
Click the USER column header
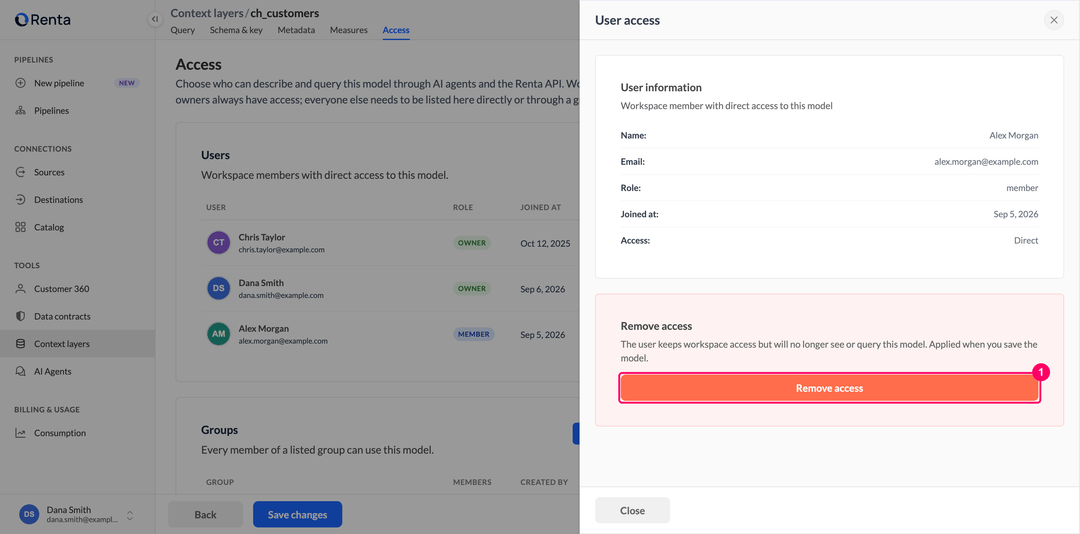click(216, 207)
